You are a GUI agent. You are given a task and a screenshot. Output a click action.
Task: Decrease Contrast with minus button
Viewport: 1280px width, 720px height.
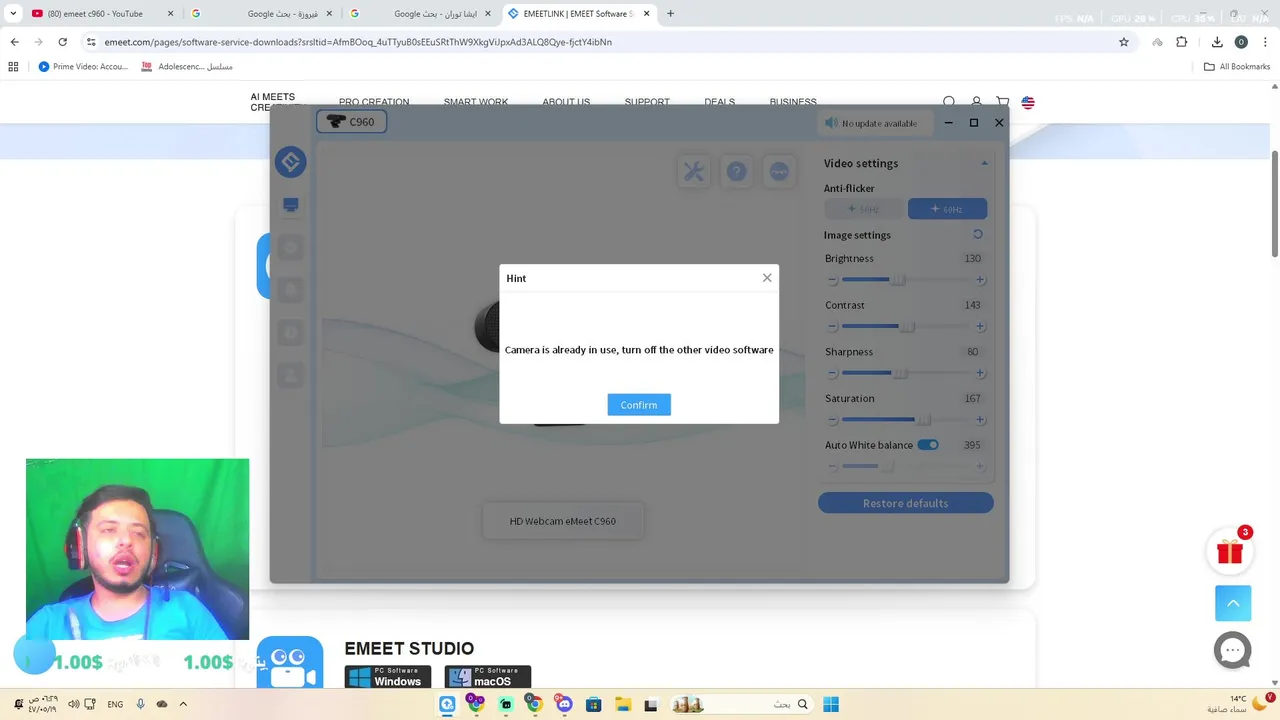pos(832,327)
